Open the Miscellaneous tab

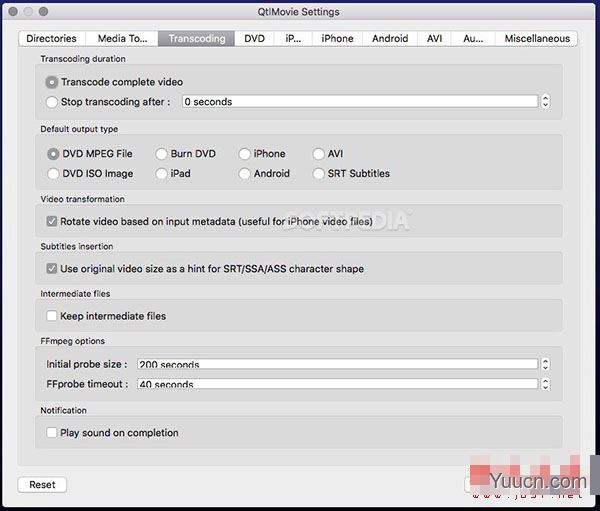[536, 39]
